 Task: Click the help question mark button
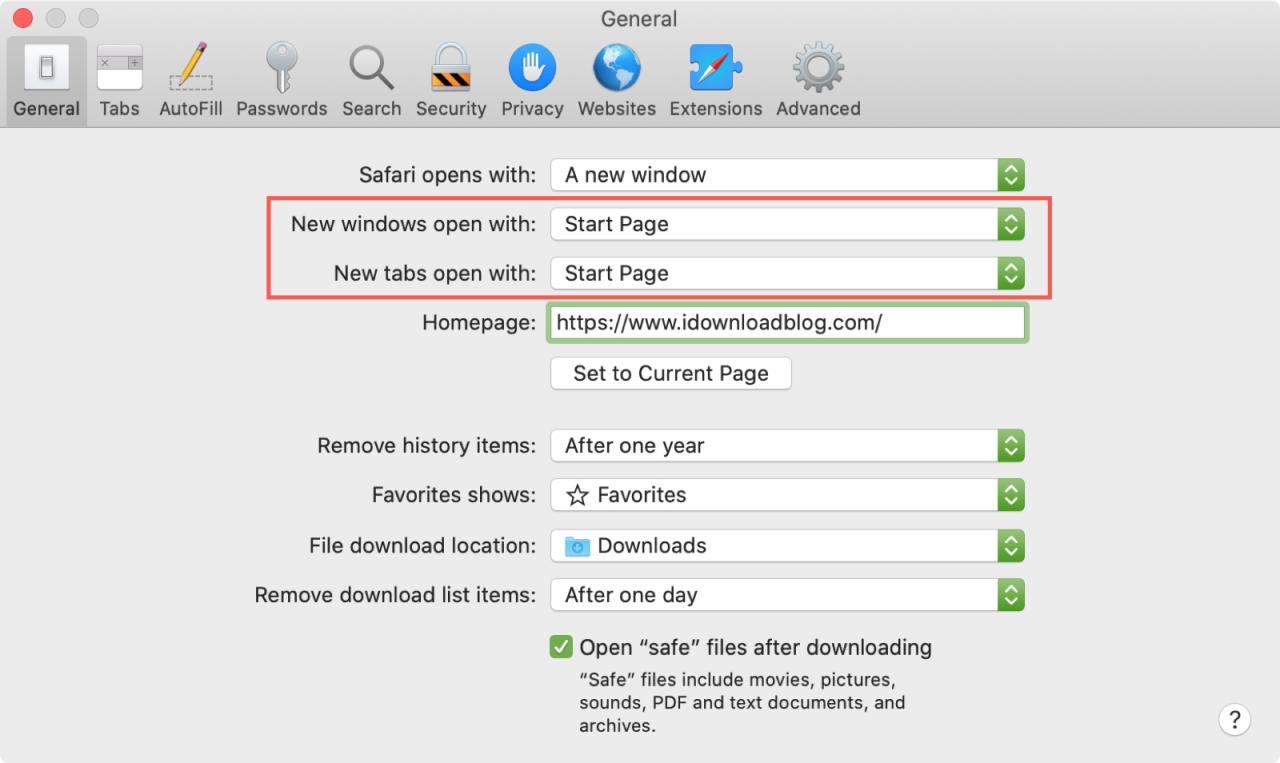1235,719
